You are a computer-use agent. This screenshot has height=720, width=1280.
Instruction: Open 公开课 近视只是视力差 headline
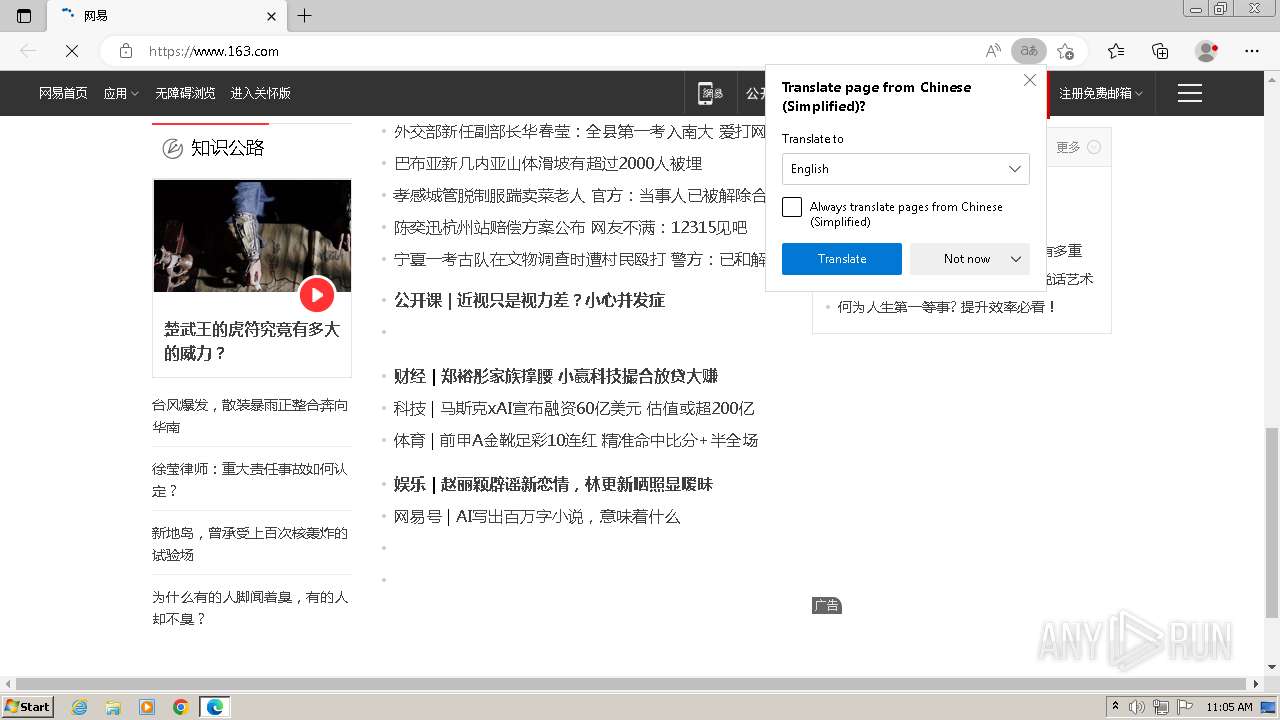[x=529, y=300]
